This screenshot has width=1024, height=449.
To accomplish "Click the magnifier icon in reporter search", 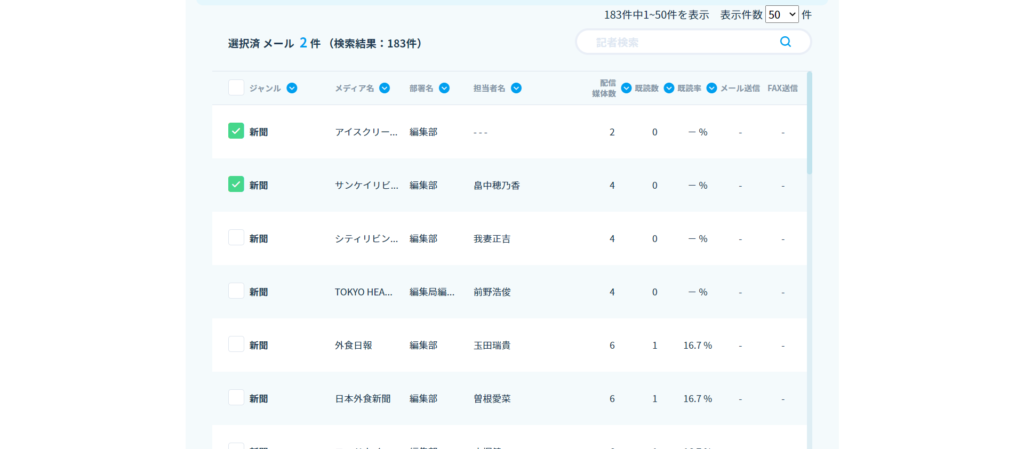I will click(785, 42).
